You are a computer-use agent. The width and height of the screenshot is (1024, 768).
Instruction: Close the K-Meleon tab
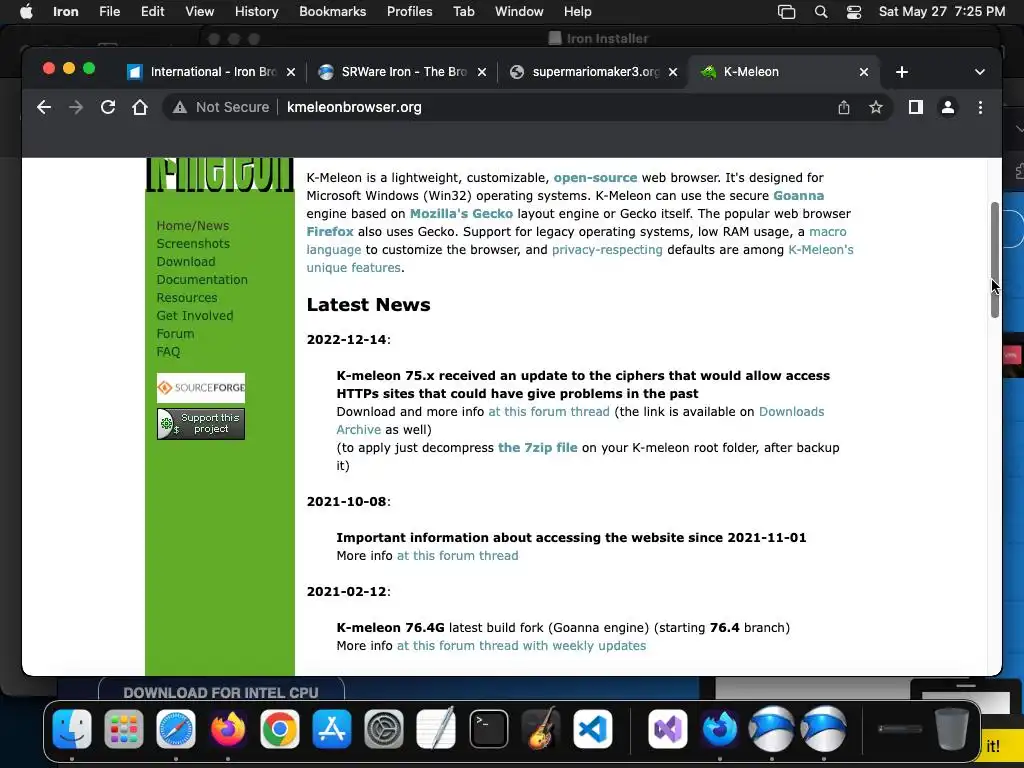[x=864, y=72]
